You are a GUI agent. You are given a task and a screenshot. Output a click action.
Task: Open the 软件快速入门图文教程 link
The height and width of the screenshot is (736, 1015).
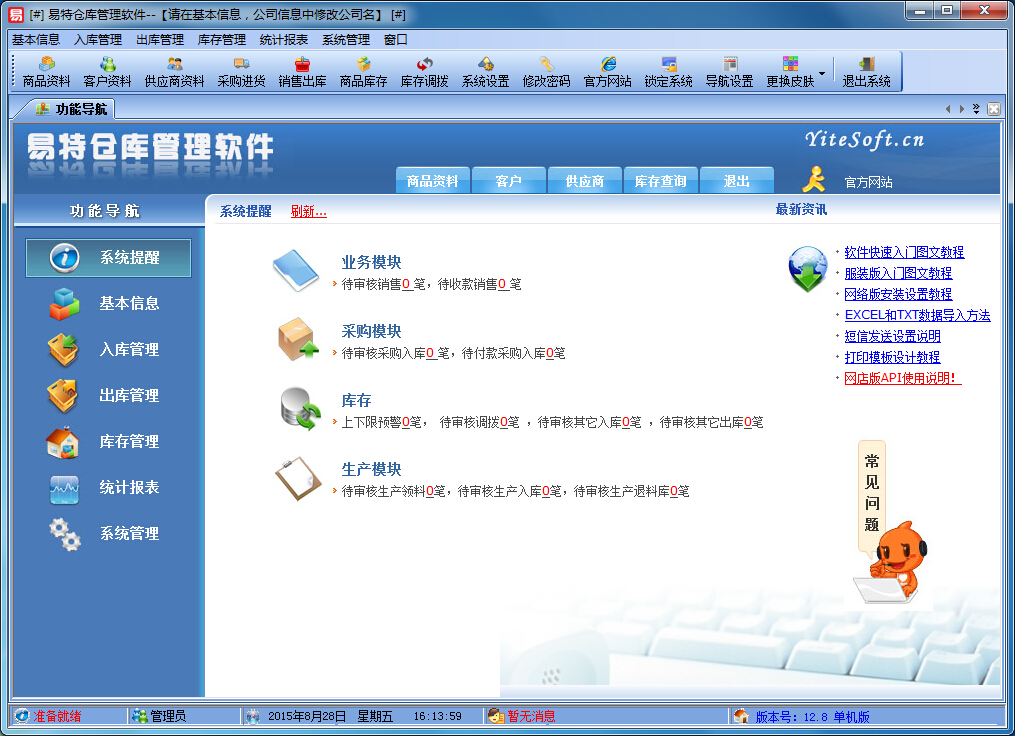(904, 252)
